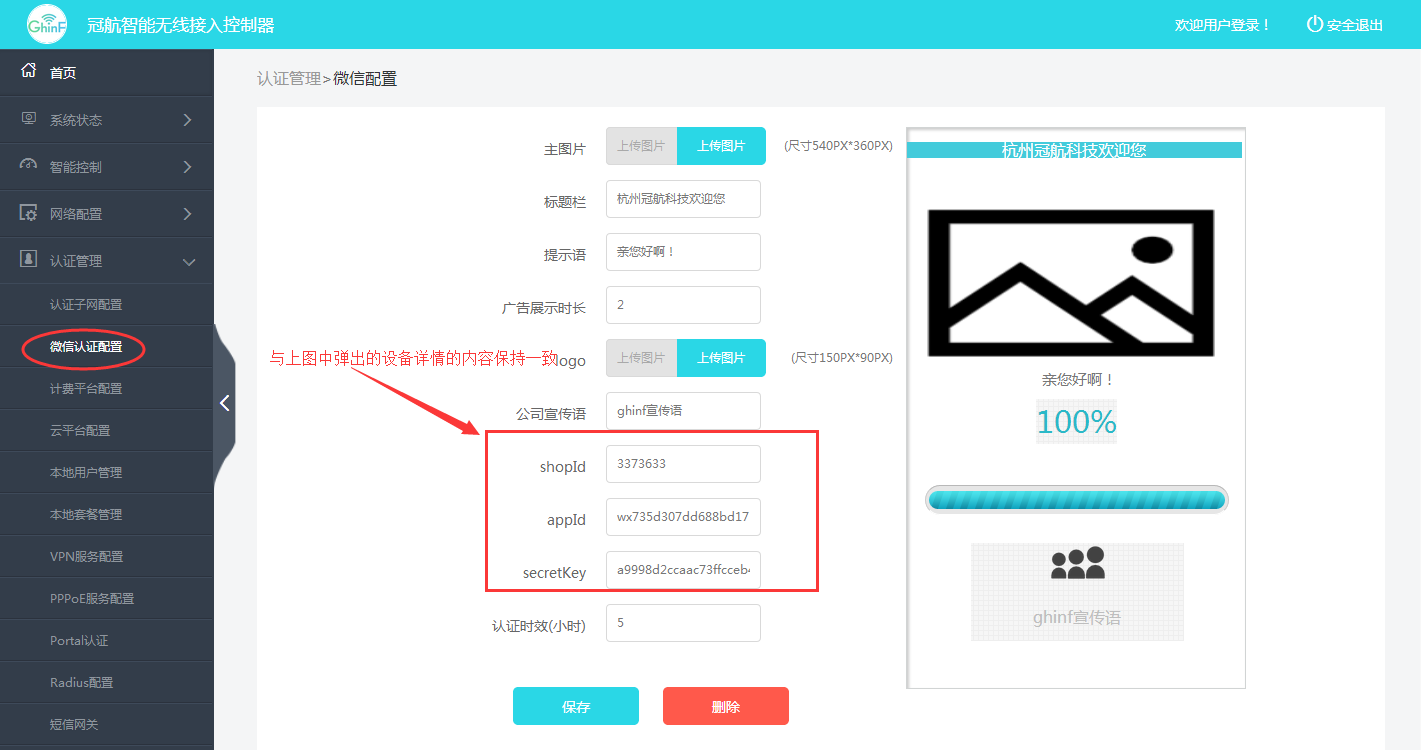Click the gray 上传图片 field for logo

tap(641, 358)
